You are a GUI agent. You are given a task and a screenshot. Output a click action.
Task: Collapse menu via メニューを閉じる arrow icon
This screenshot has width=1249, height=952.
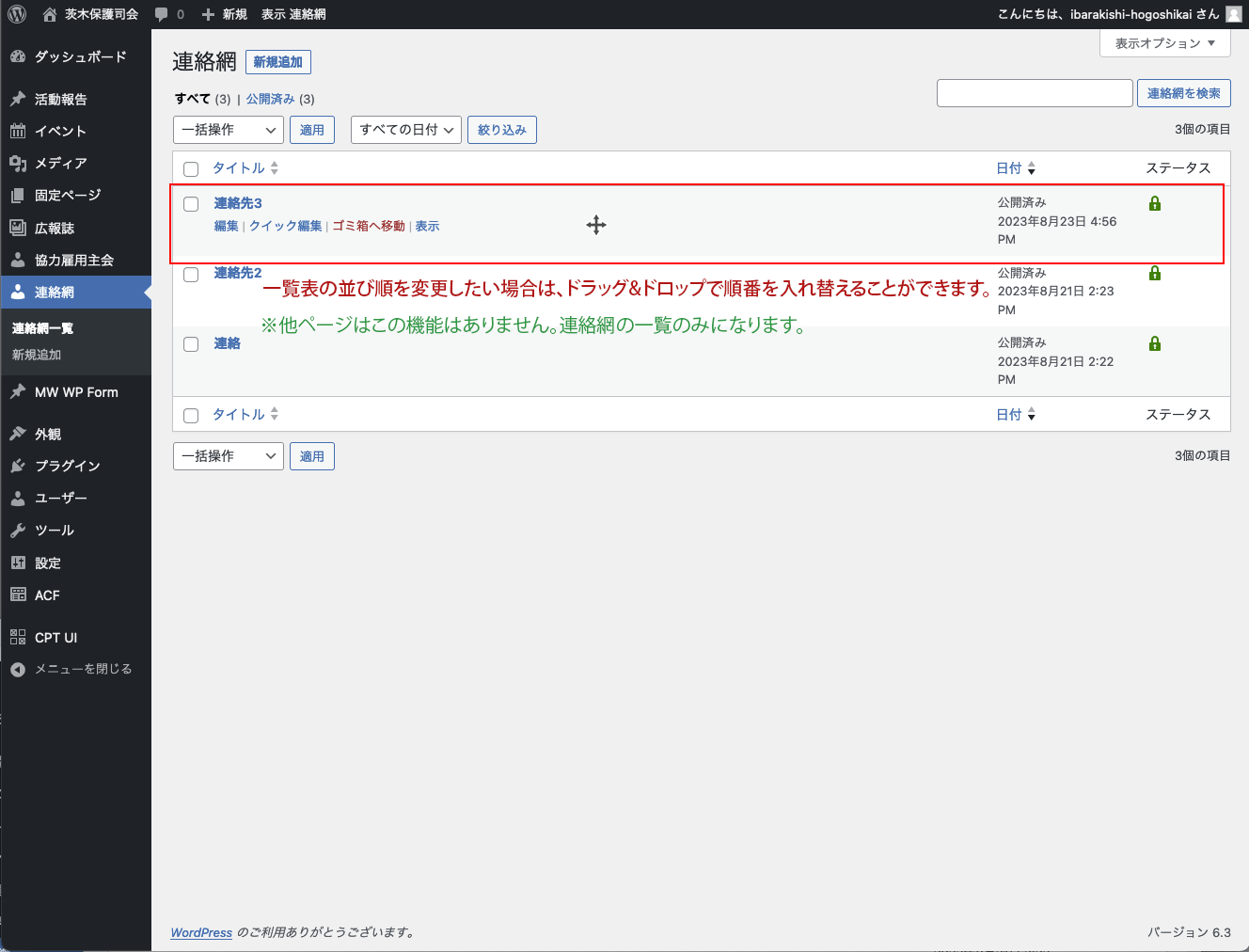click(18, 670)
